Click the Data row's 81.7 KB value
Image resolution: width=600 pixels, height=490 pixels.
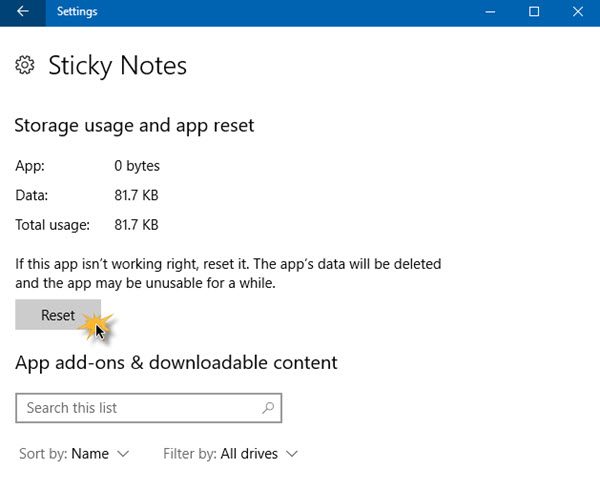click(137, 196)
